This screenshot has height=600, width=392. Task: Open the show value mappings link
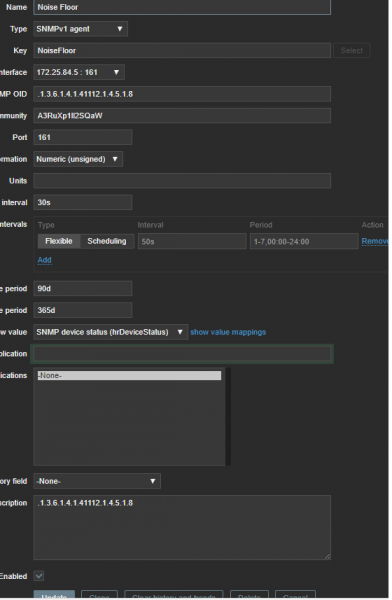click(x=228, y=332)
